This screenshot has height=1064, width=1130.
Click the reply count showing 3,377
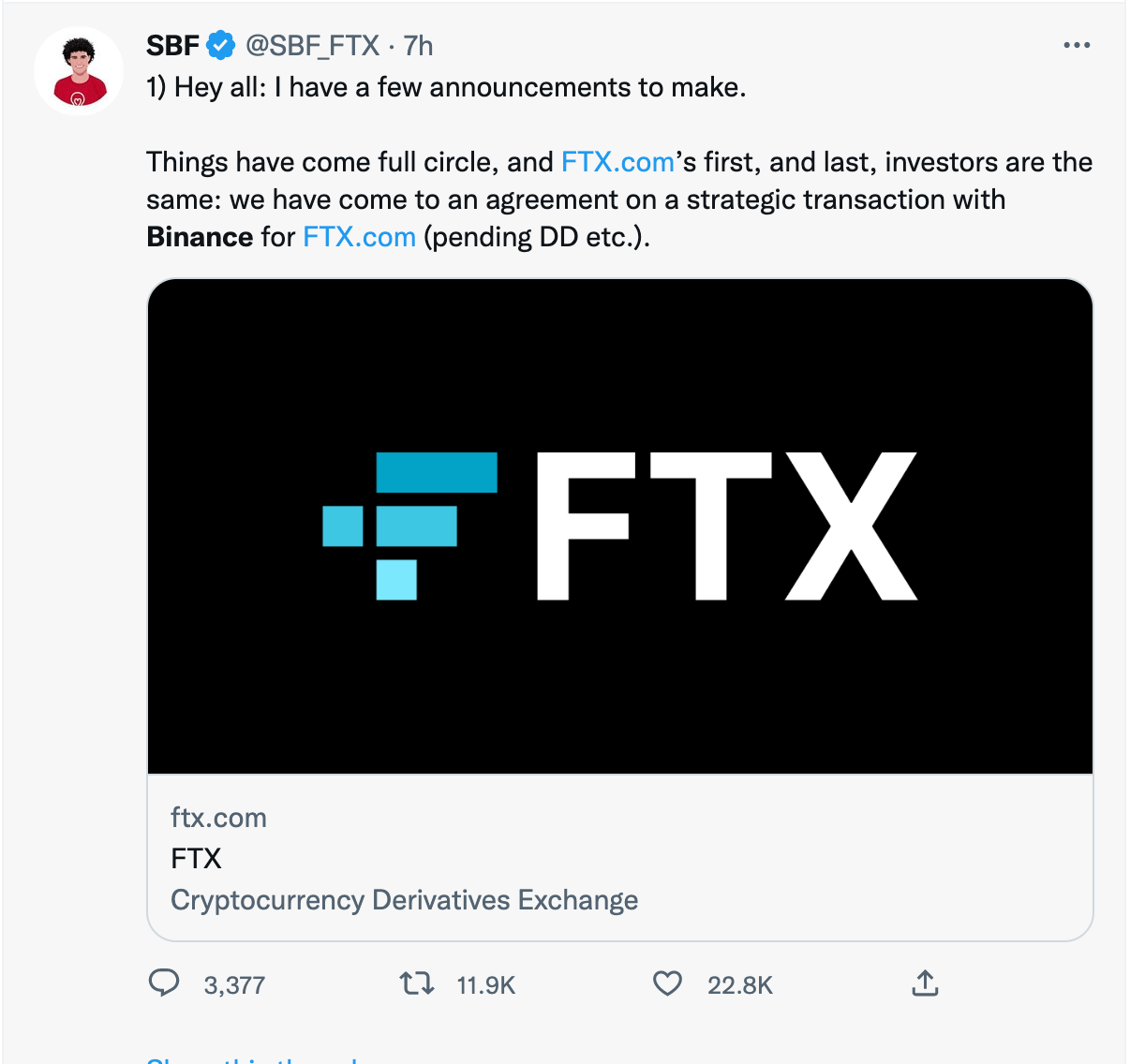(x=233, y=984)
